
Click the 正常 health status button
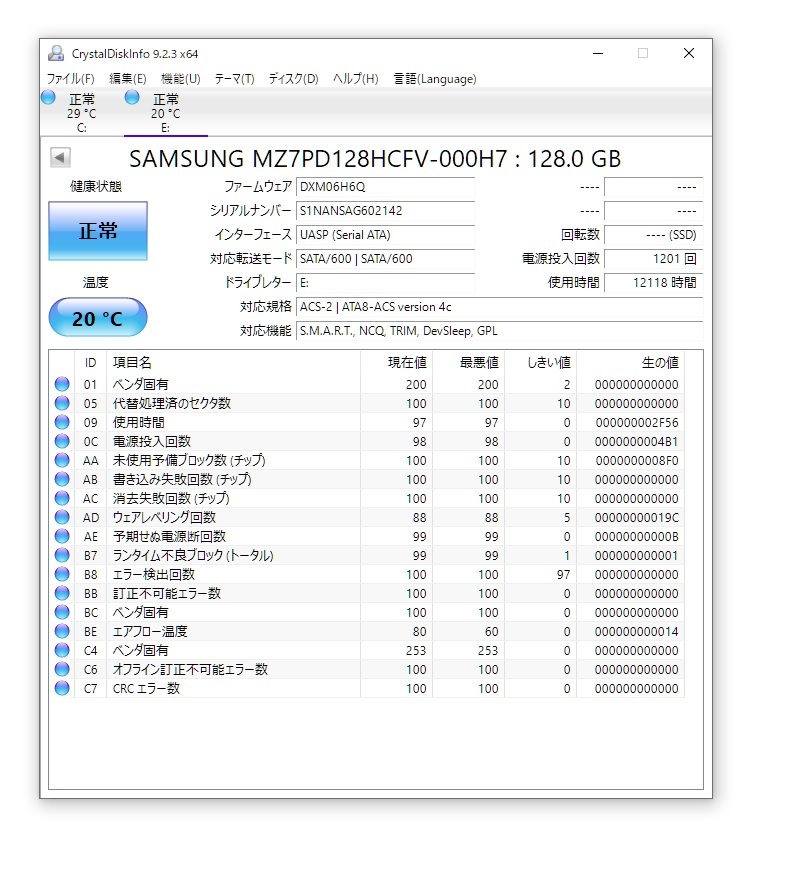pos(98,231)
